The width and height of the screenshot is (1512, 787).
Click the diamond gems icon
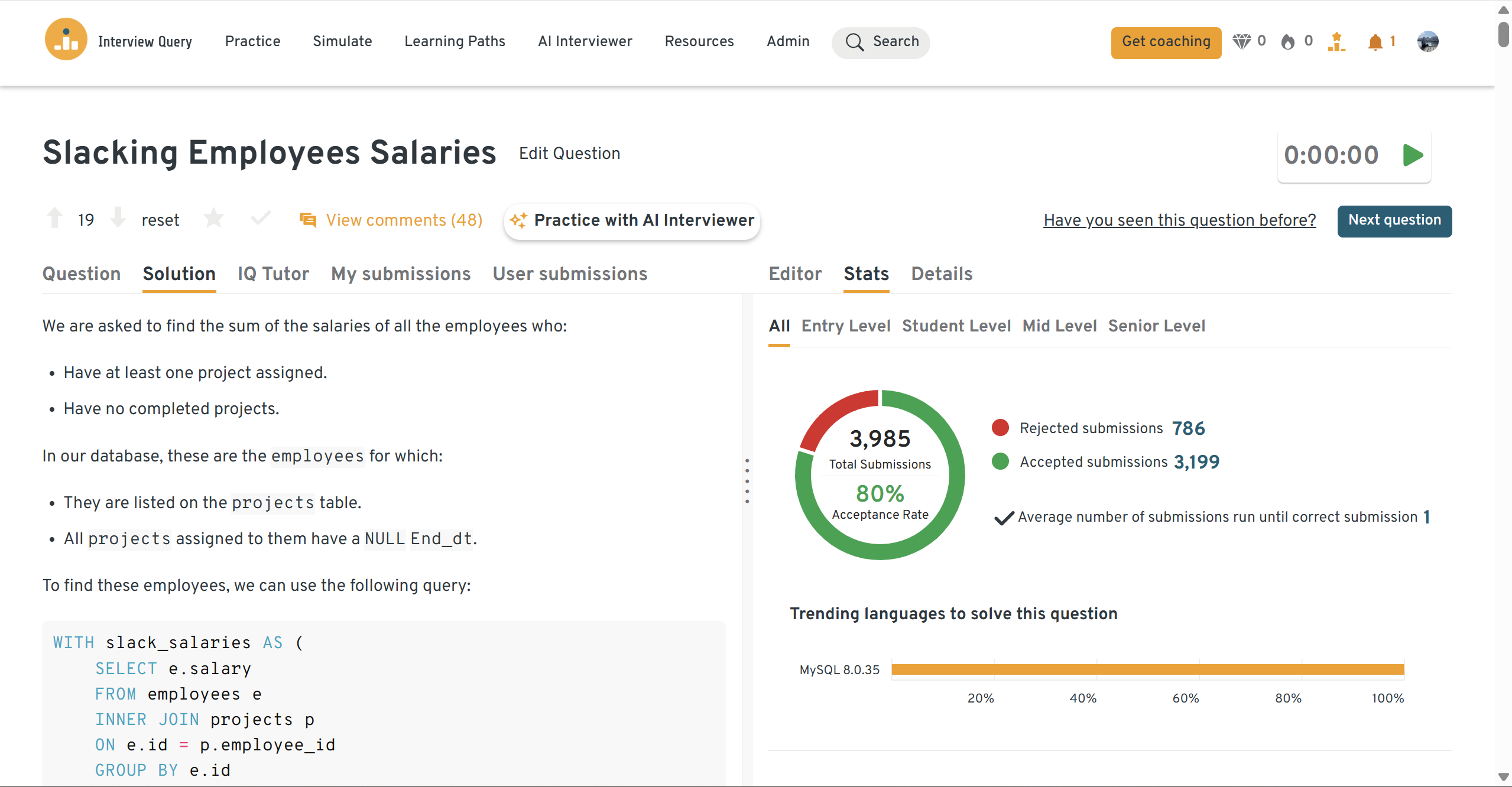click(x=1241, y=41)
